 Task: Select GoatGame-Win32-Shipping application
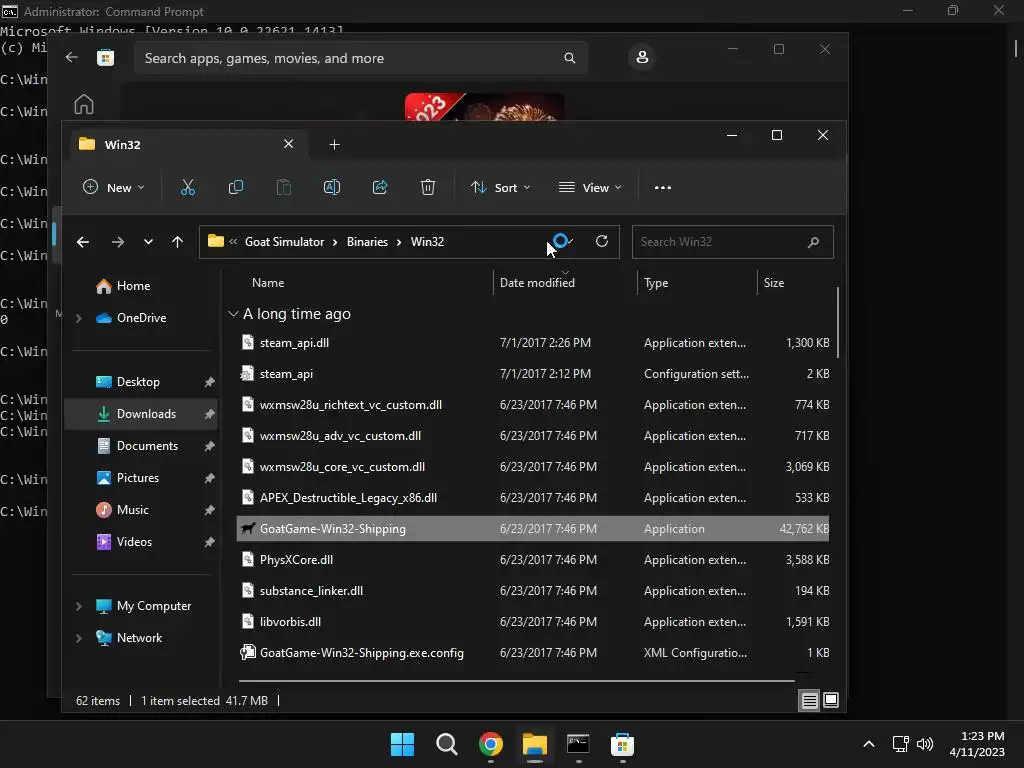[533, 529]
